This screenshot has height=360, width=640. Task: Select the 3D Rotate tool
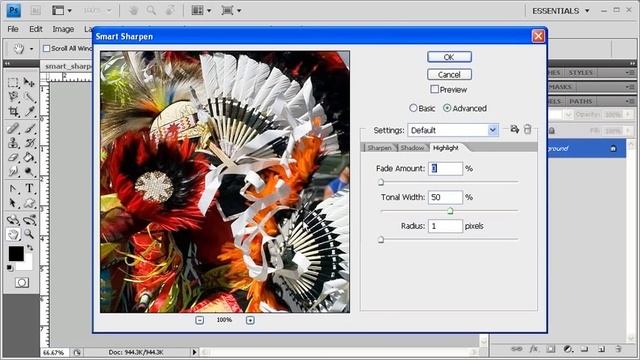click(x=13, y=220)
